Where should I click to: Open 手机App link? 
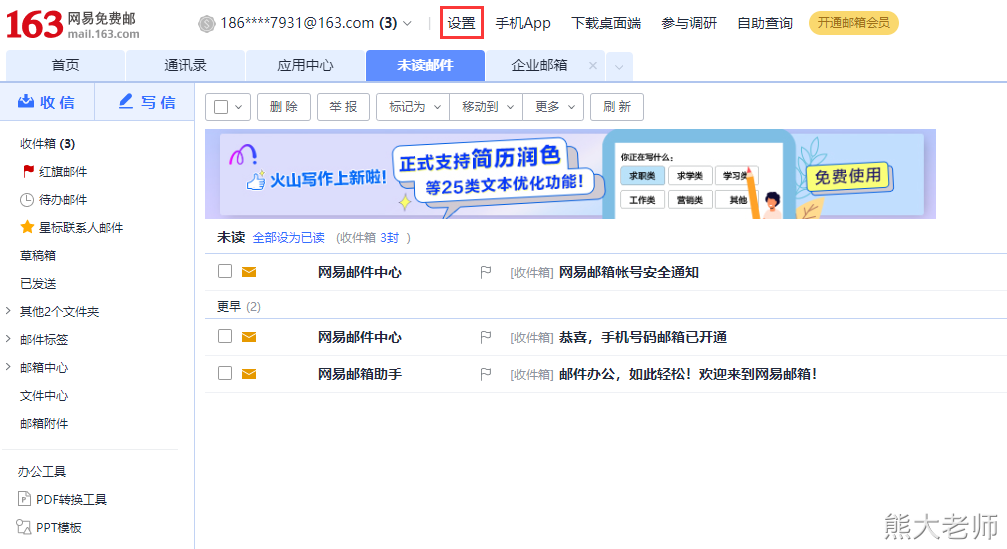pos(523,23)
